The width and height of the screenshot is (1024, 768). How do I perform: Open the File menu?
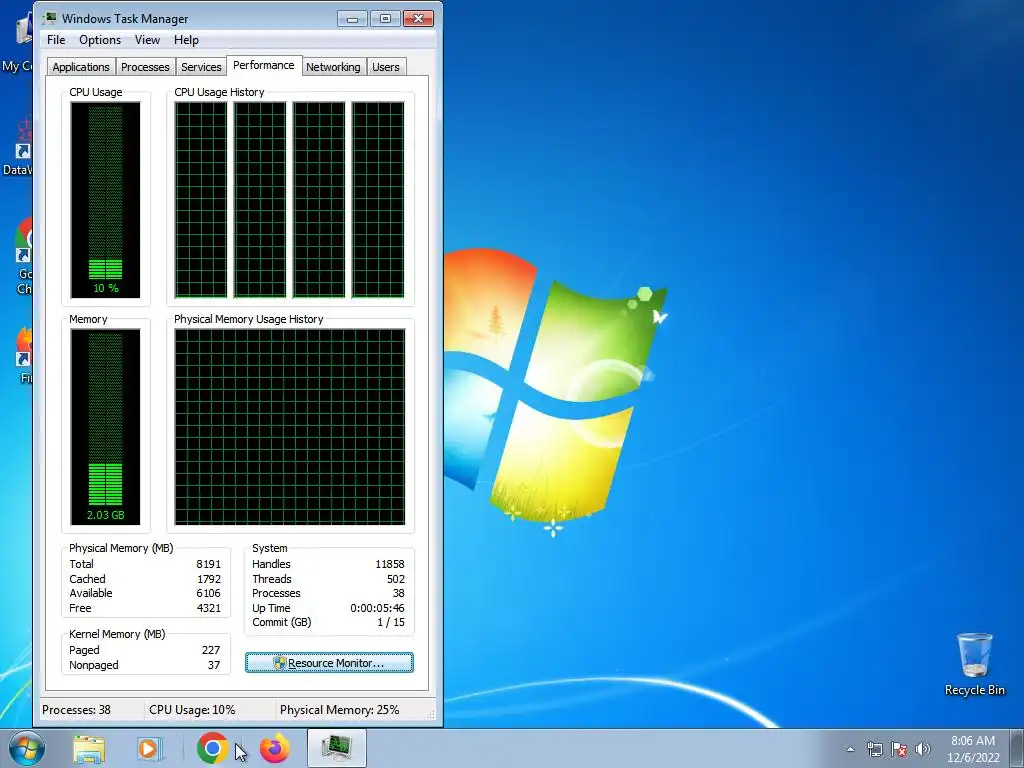point(56,40)
